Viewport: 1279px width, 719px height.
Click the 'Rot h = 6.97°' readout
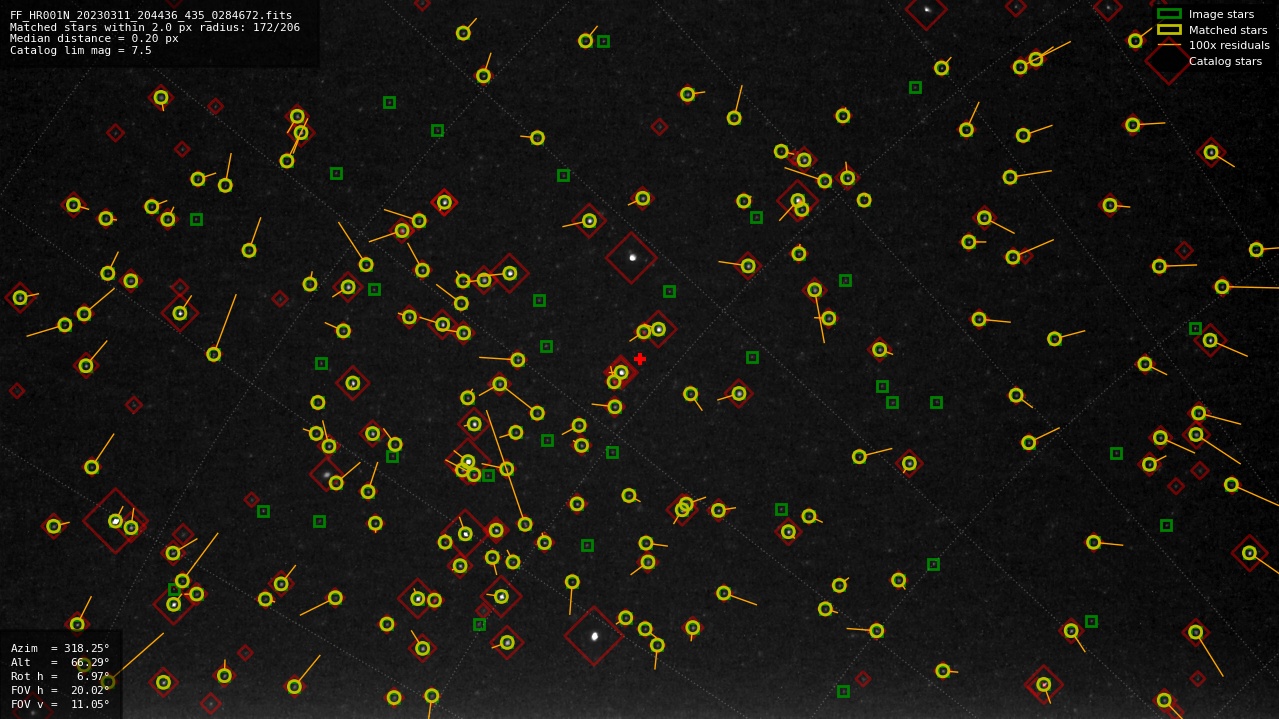60,676
